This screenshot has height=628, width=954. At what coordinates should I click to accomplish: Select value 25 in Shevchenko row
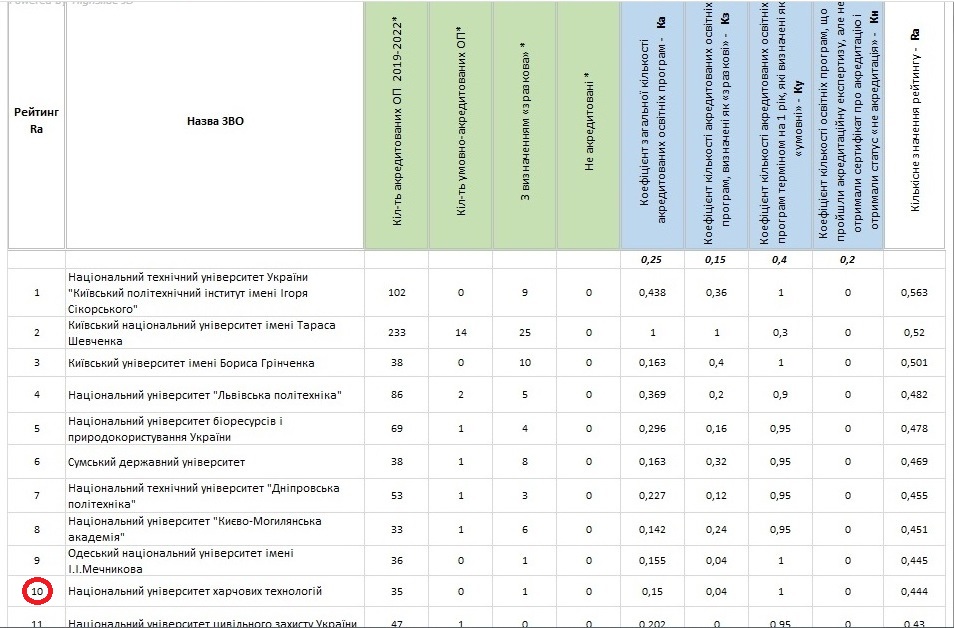click(x=525, y=332)
